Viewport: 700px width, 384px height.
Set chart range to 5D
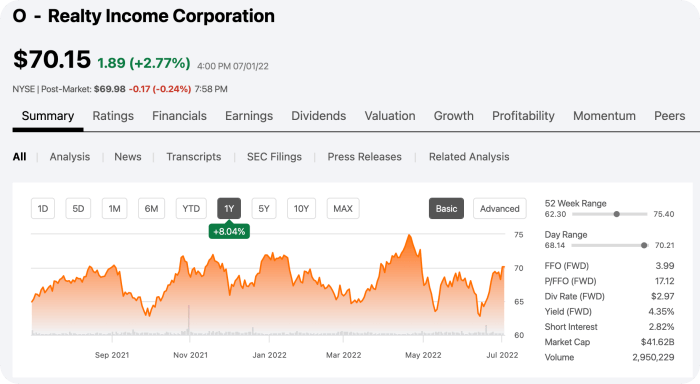point(78,209)
